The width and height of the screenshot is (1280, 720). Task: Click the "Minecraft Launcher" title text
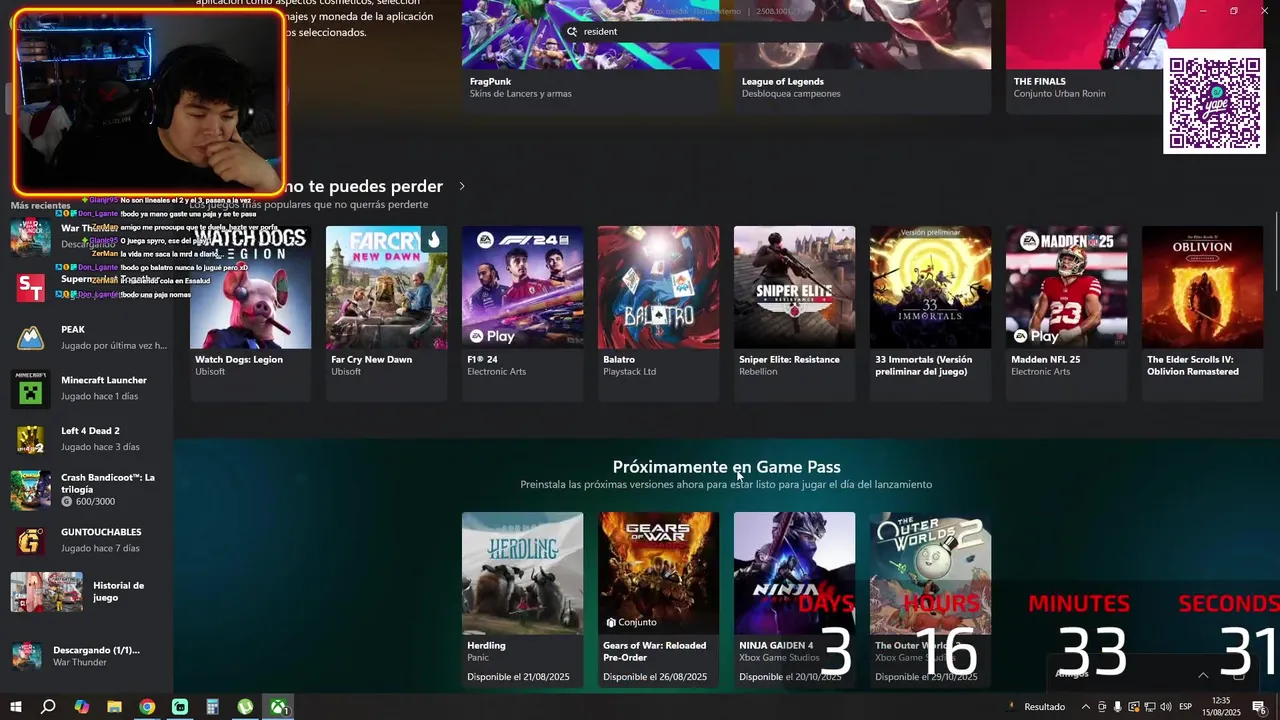click(x=104, y=381)
